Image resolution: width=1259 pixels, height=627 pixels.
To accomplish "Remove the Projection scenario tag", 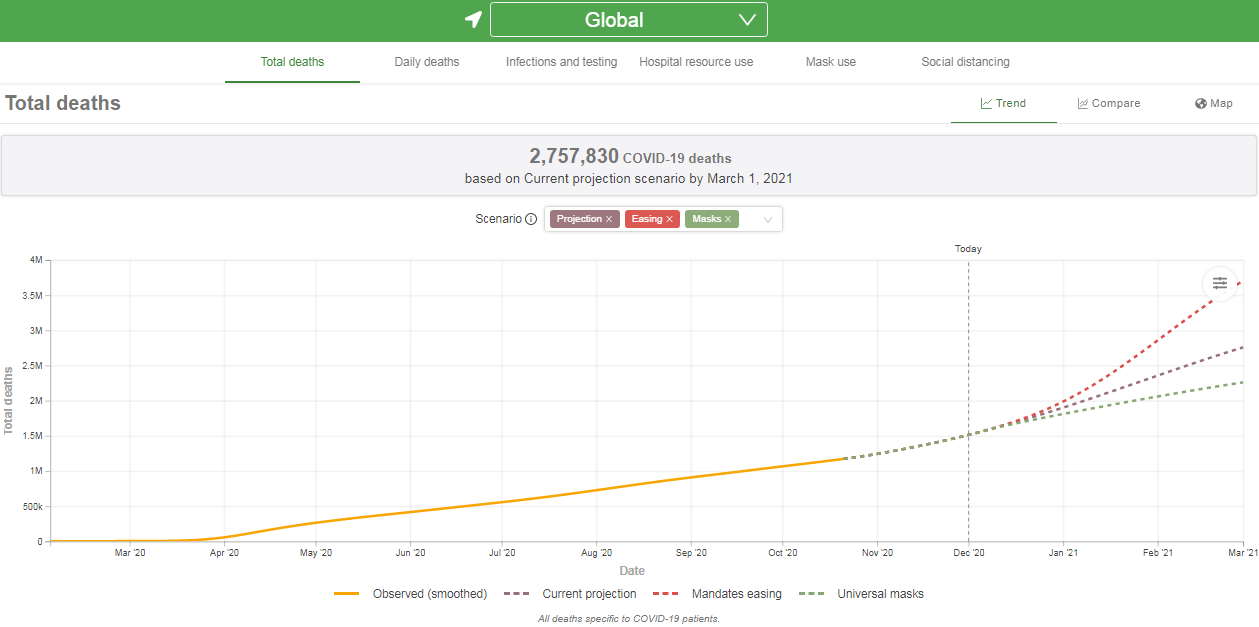I will point(609,219).
